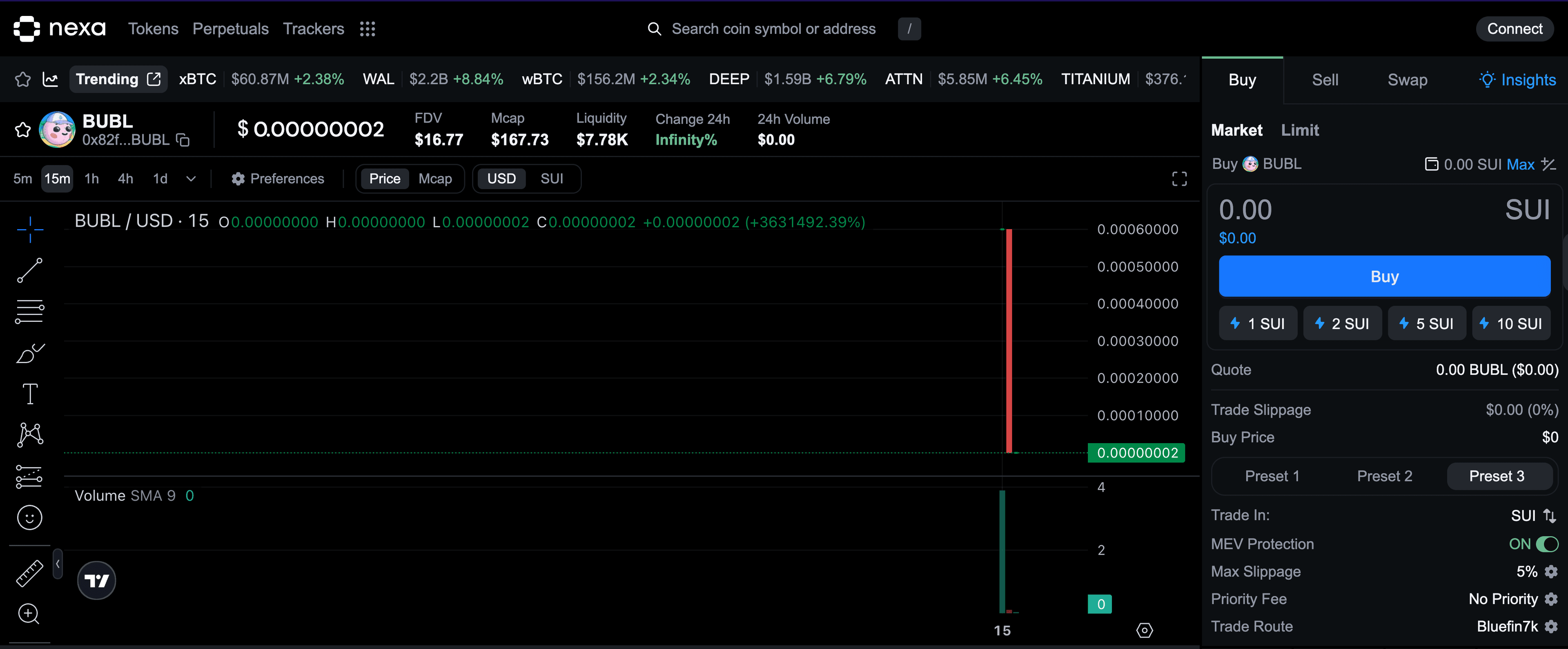Toggle MEV Protection switch off

(1547, 544)
